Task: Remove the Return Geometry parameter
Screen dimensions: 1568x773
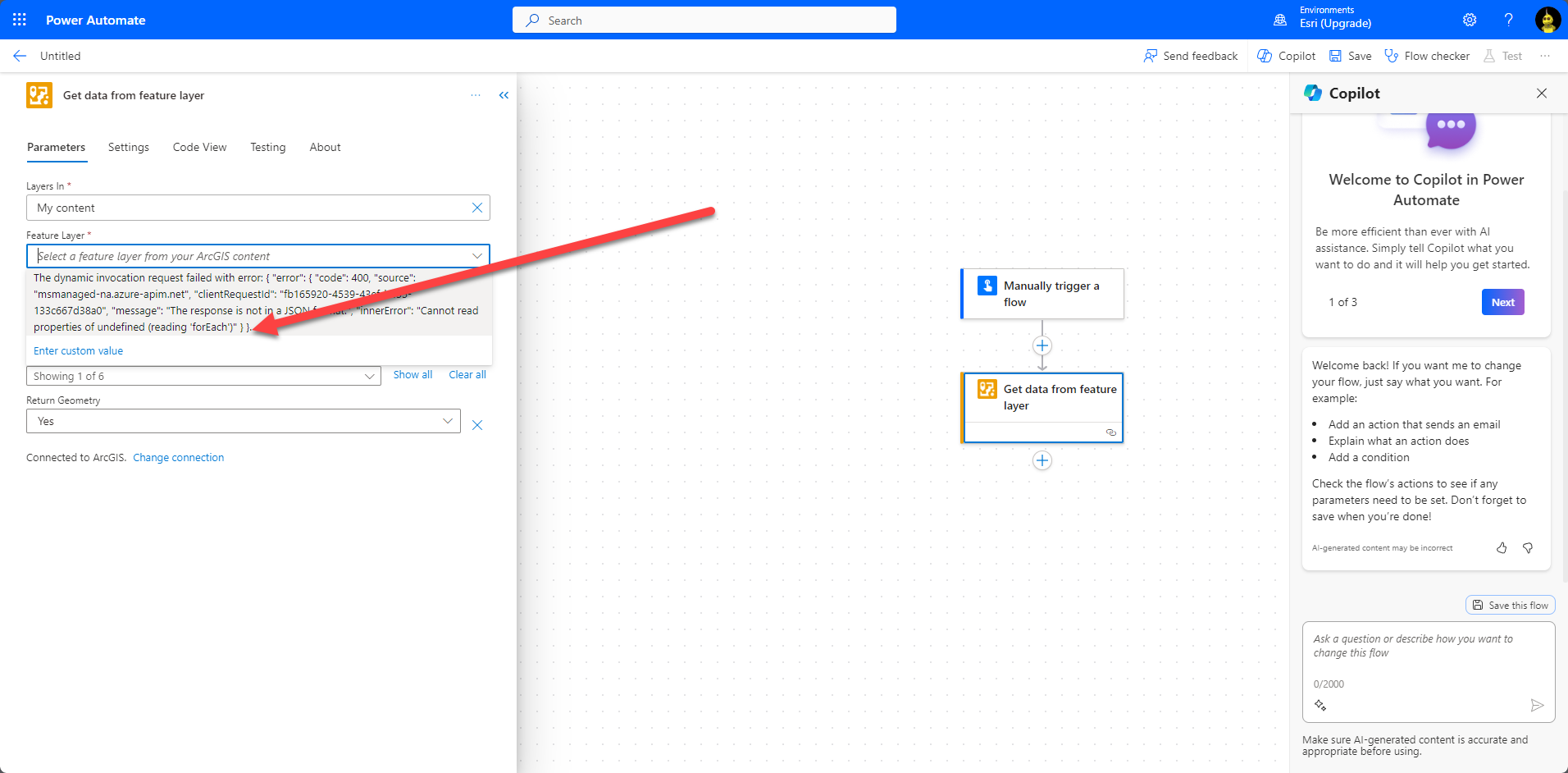Action: point(477,425)
